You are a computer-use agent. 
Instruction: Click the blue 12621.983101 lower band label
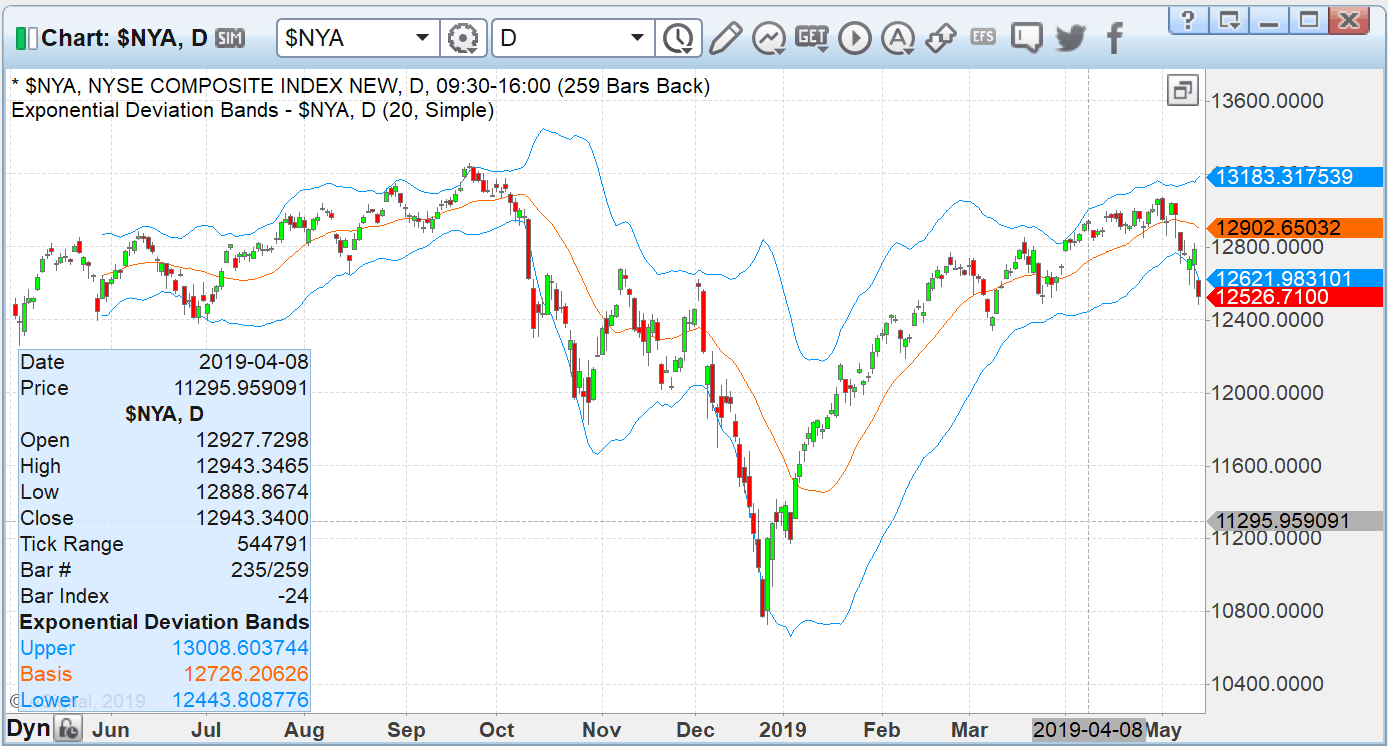pos(1296,279)
